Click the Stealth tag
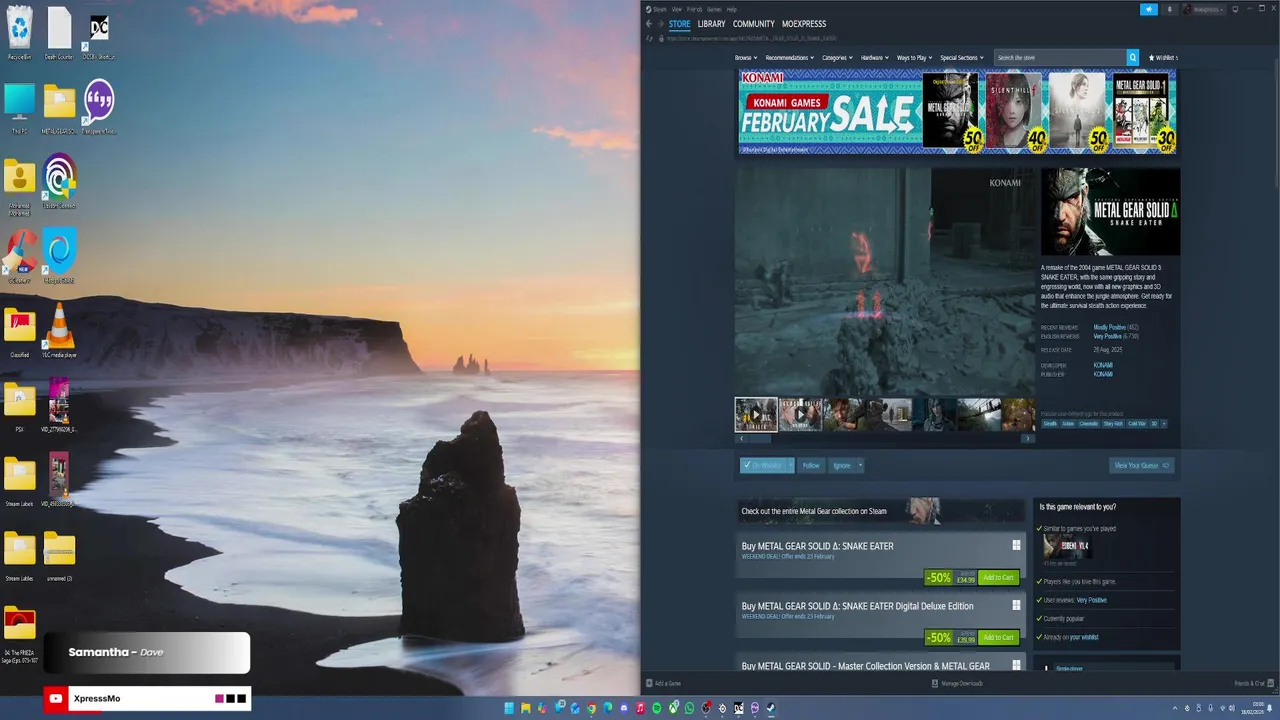Image resolution: width=1280 pixels, height=720 pixels. tap(1050, 423)
